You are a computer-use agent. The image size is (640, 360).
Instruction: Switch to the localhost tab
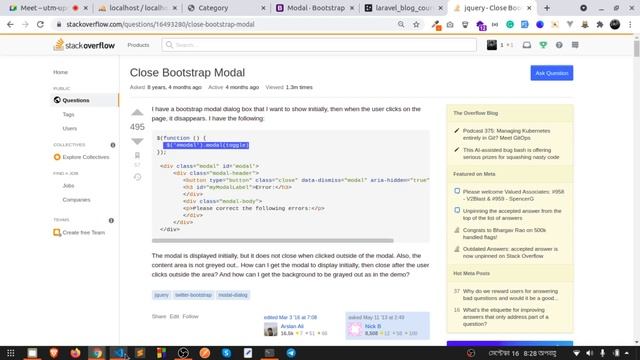coord(139,8)
